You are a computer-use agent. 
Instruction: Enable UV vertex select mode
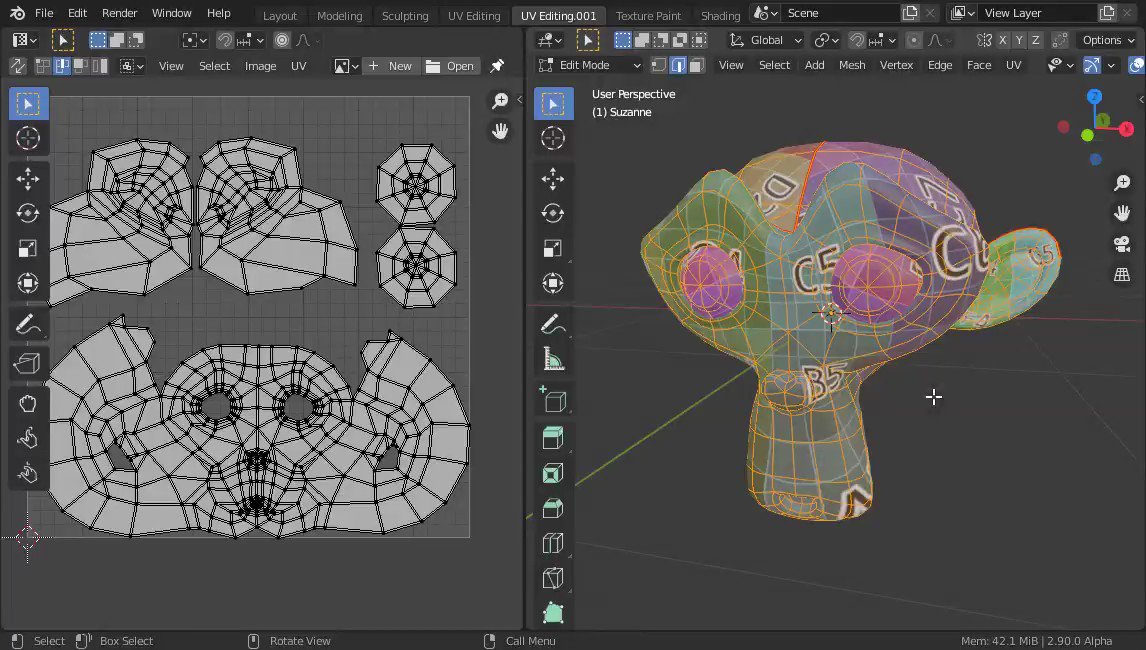(x=43, y=66)
